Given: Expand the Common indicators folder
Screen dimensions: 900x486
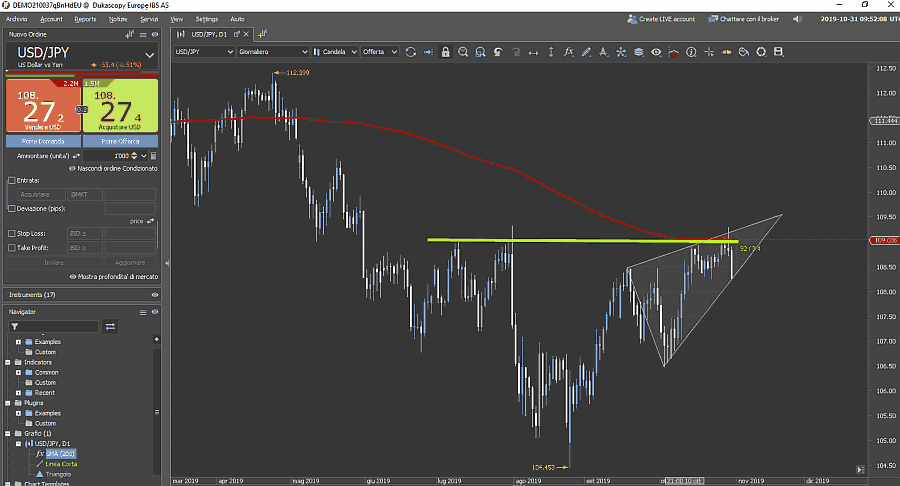Looking at the screenshot, I should click(18, 372).
